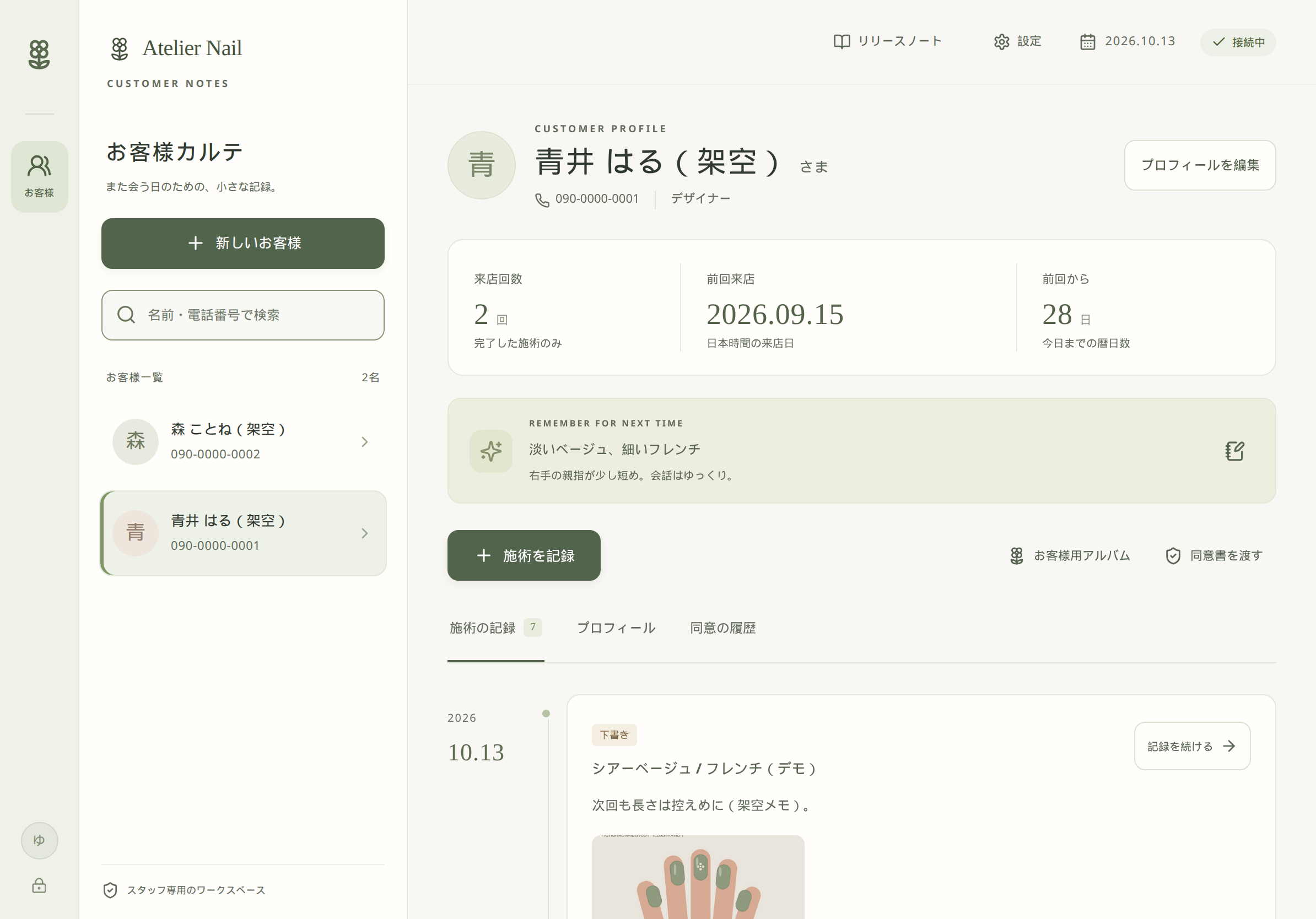Expand chevron on 森 ことね row
The image size is (1316, 919).
click(364, 442)
